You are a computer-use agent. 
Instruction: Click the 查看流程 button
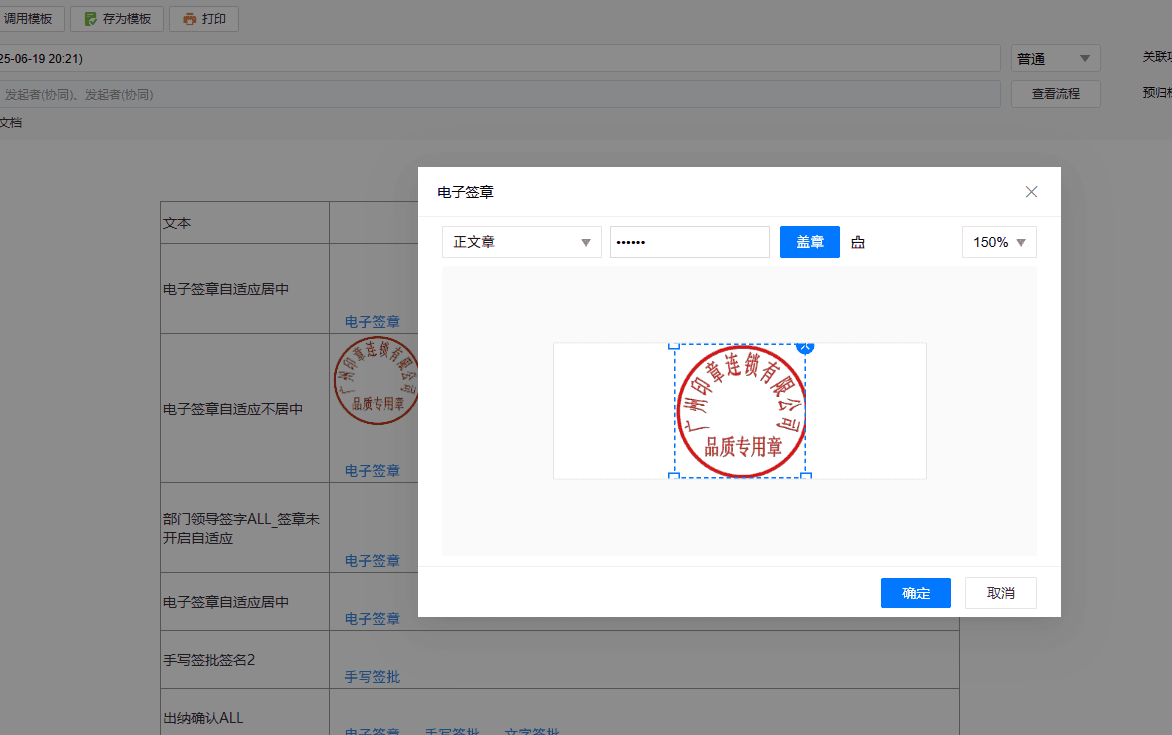coord(1055,94)
